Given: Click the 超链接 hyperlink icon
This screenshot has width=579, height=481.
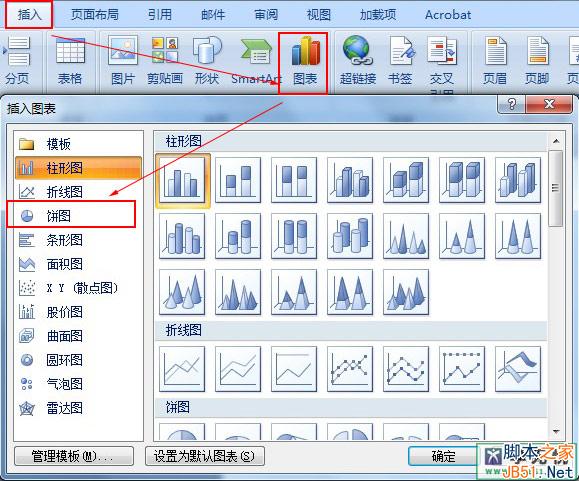Looking at the screenshot, I should (x=358, y=61).
